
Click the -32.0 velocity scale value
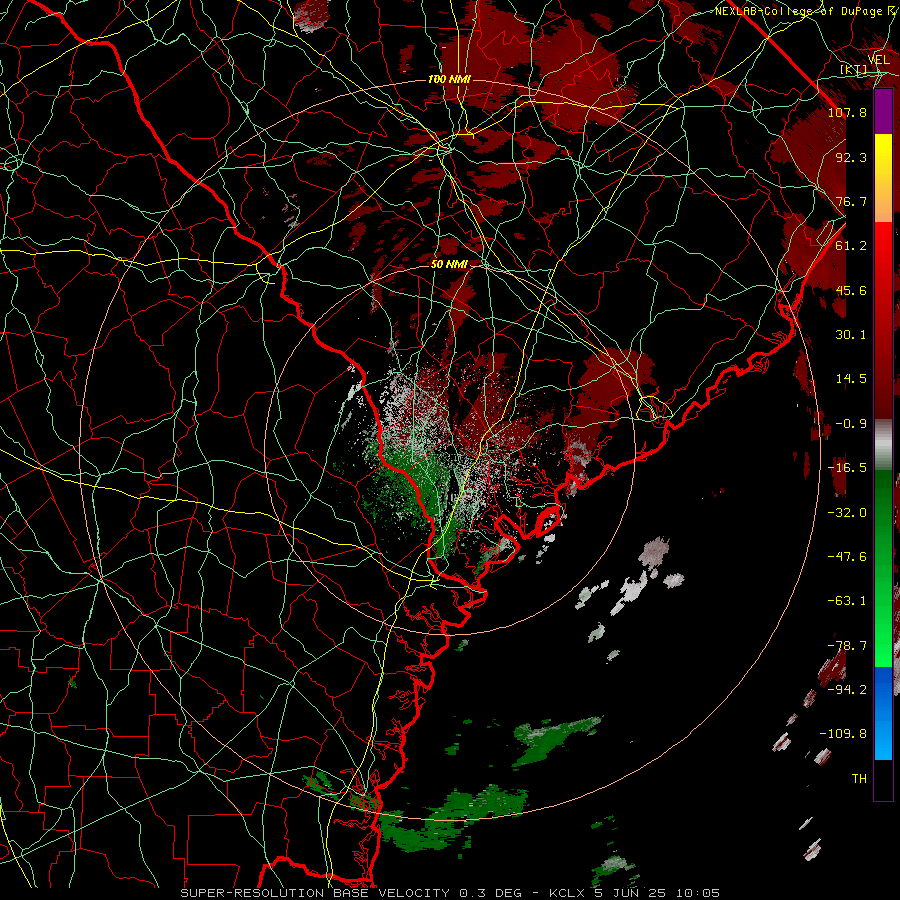click(847, 513)
